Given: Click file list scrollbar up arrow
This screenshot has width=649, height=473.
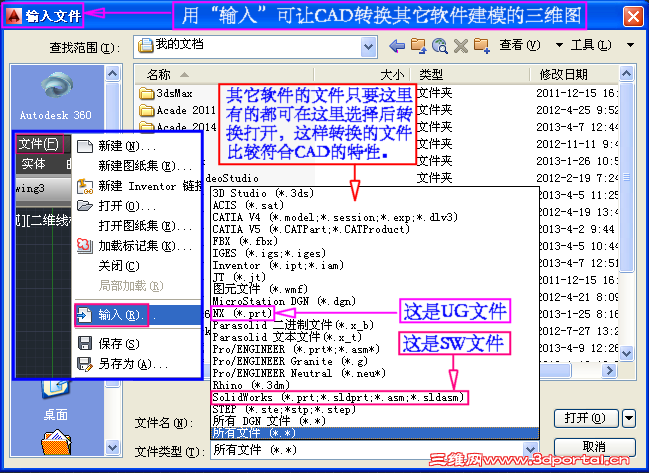Looking at the screenshot, I should (x=626, y=74).
